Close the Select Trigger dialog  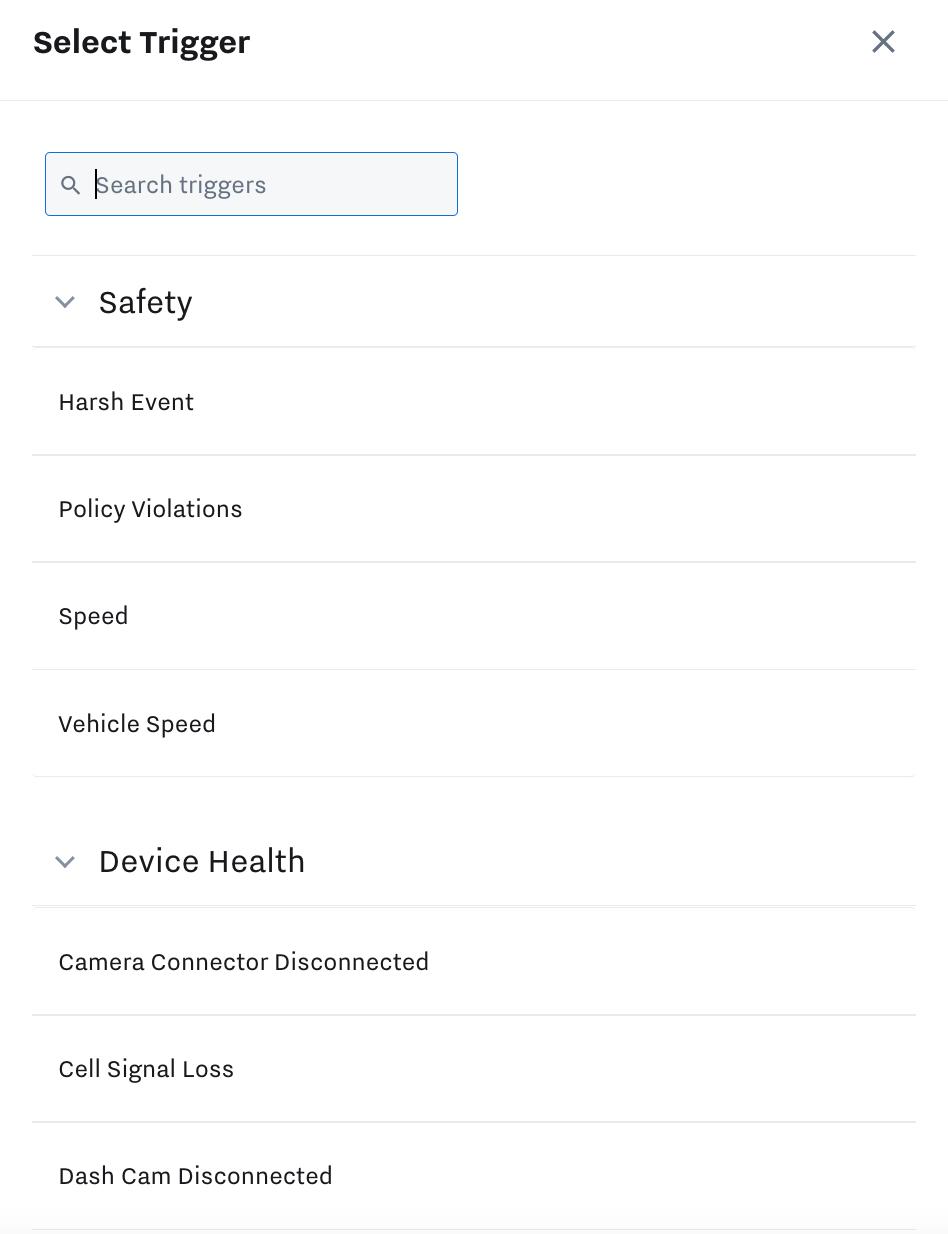click(883, 42)
